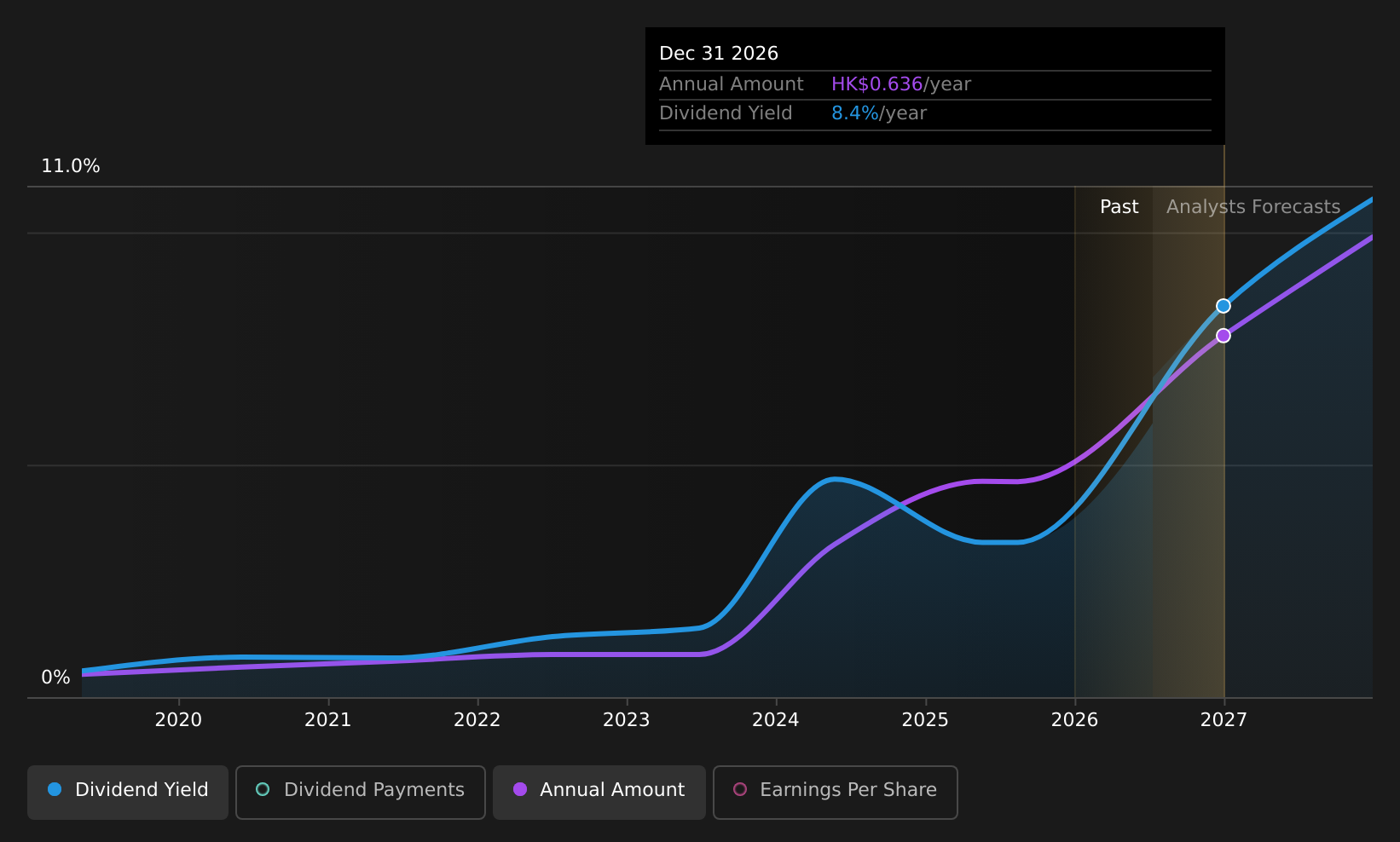1400x842 pixels.
Task: Click the 2024 axis label
Action: [x=776, y=720]
